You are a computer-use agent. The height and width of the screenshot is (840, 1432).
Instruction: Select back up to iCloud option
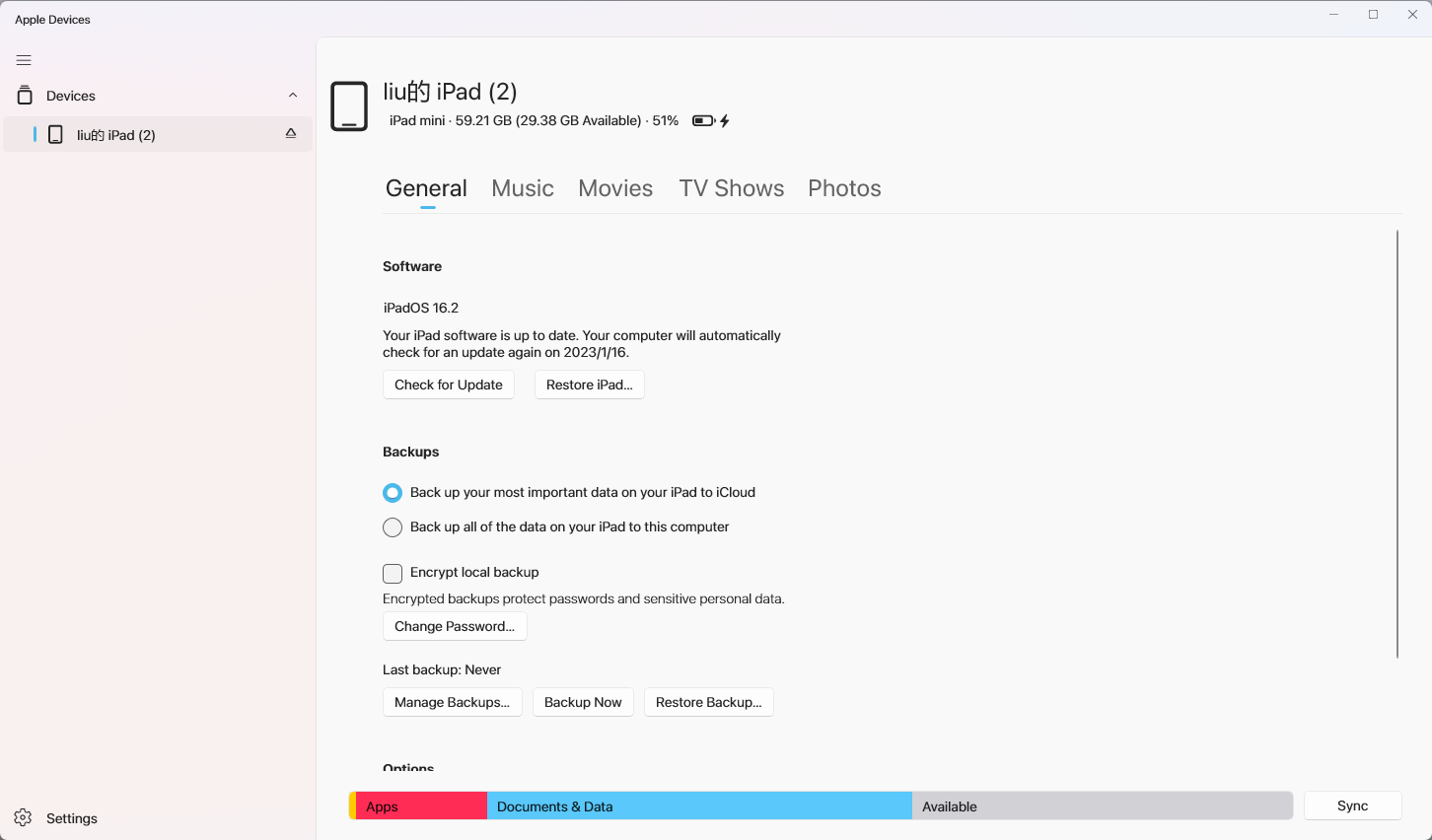tap(393, 493)
